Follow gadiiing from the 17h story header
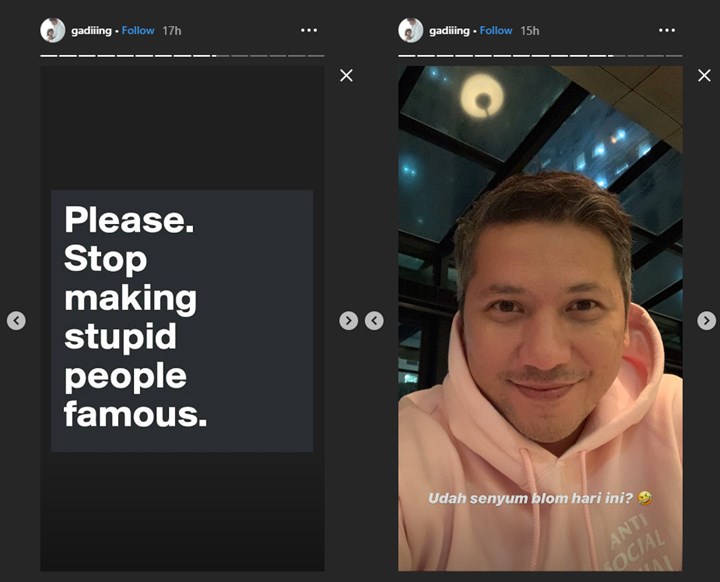The width and height of the screenshot is (720, 582). click(x=138, y=30)
